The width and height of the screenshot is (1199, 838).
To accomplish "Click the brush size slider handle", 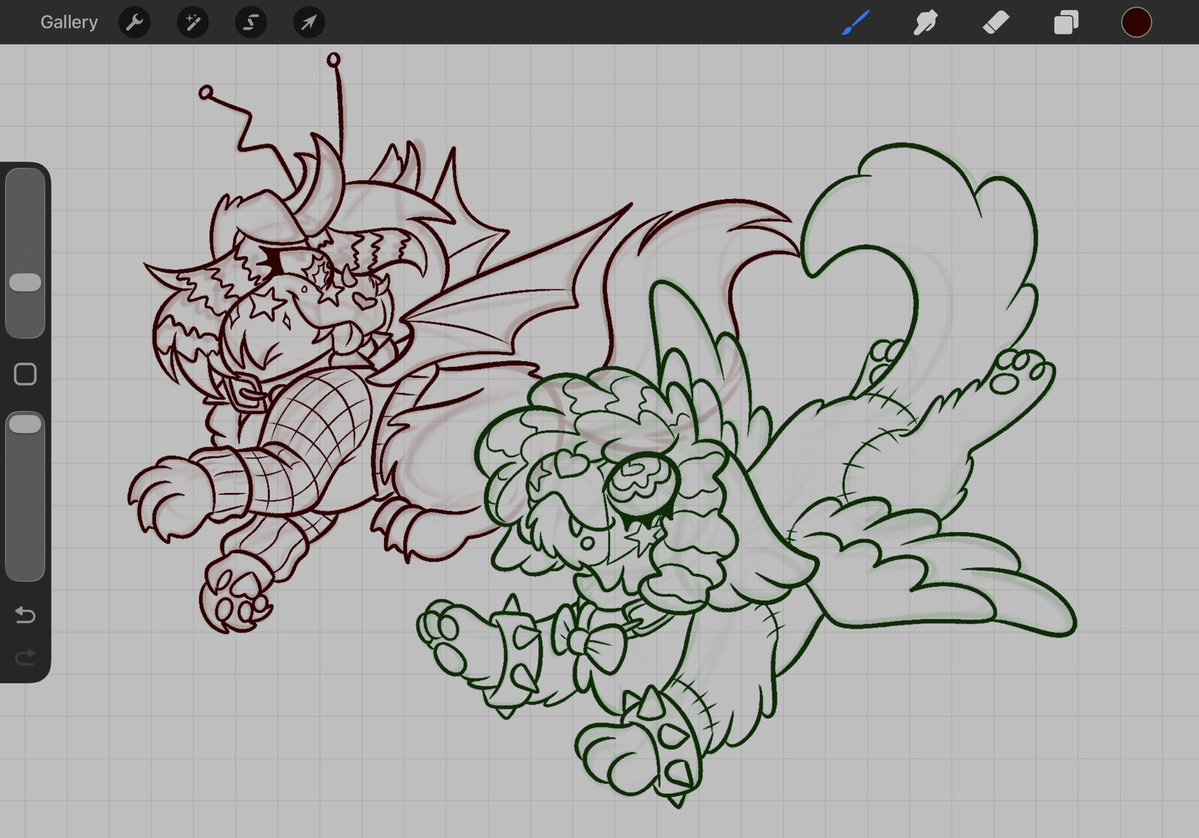I will (25, 282).
